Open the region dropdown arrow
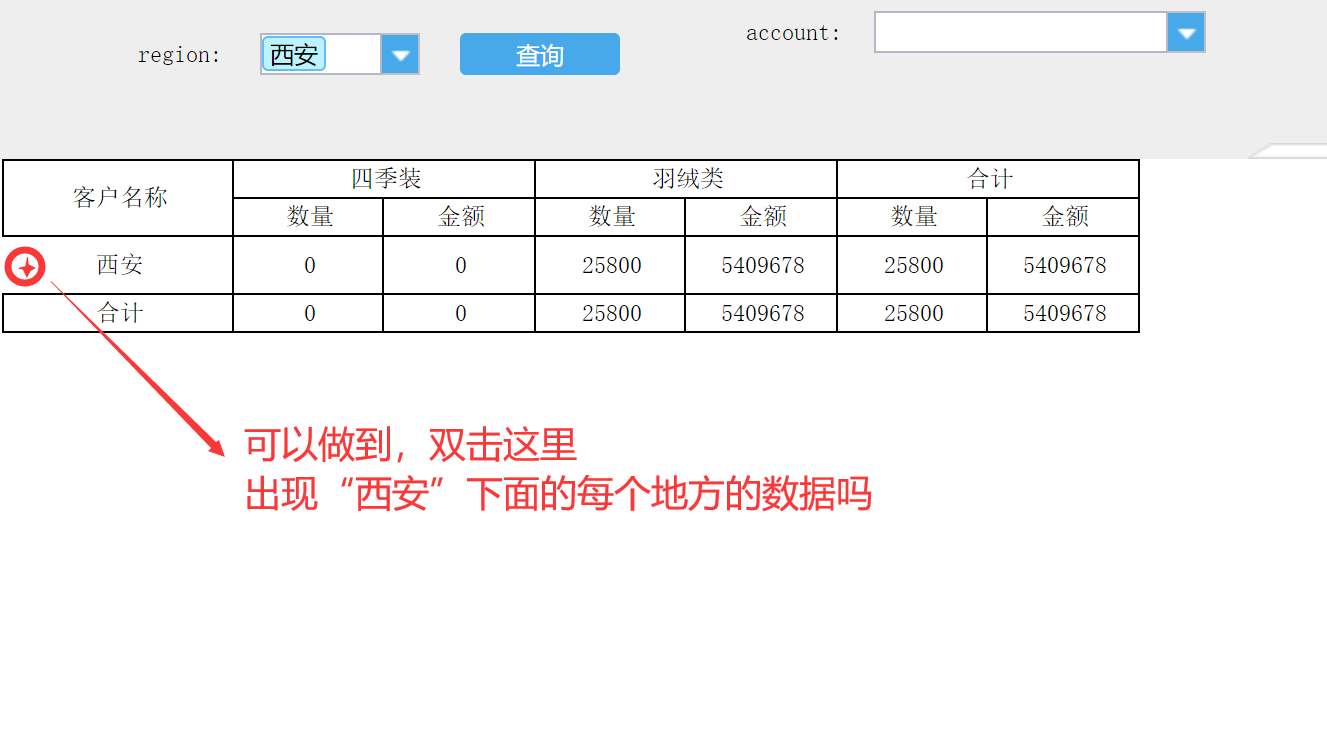 click(x=400, y=54)
